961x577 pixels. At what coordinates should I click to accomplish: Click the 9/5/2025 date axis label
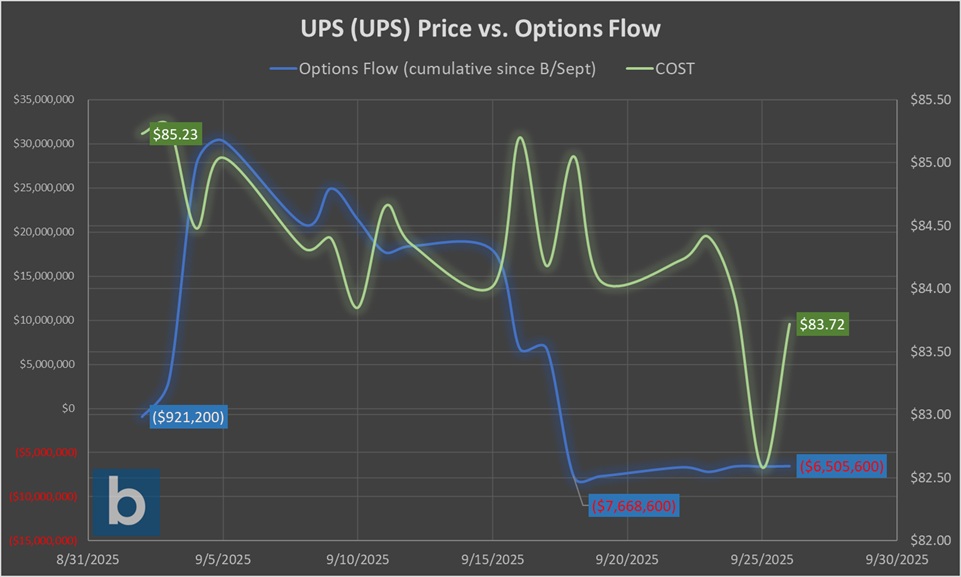pos(222,559)
